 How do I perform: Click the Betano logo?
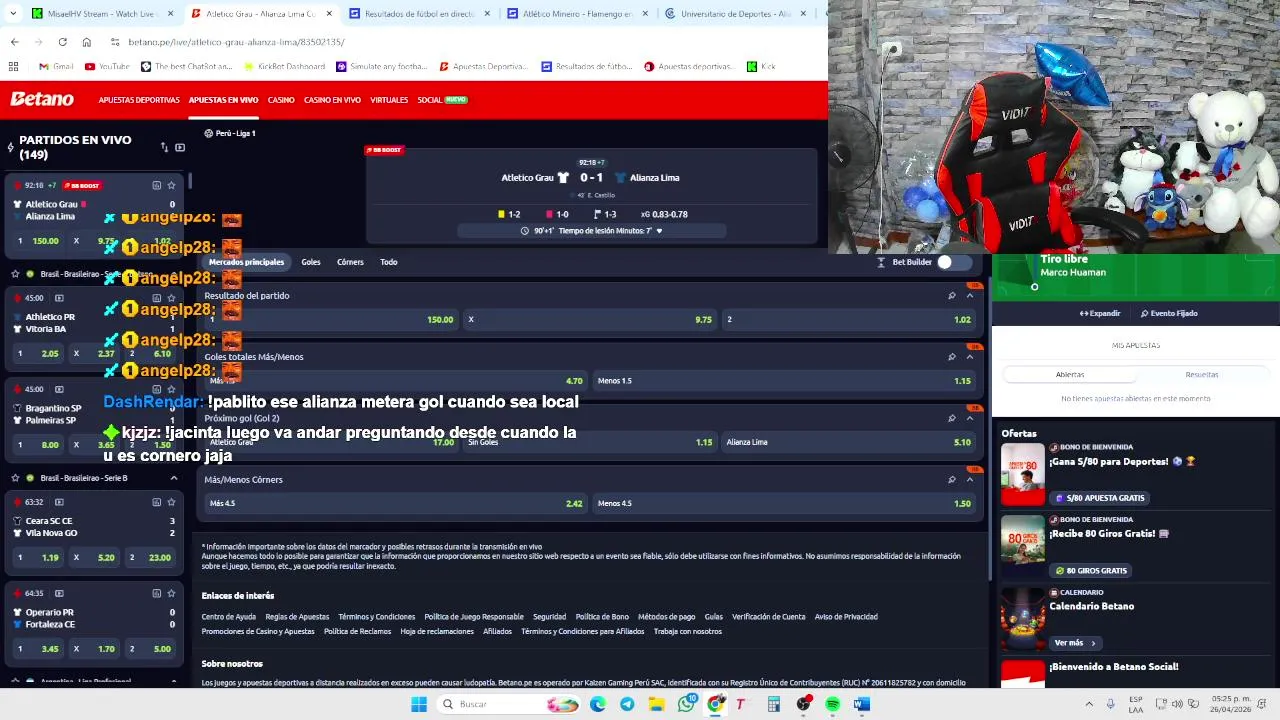coord(42,99)
